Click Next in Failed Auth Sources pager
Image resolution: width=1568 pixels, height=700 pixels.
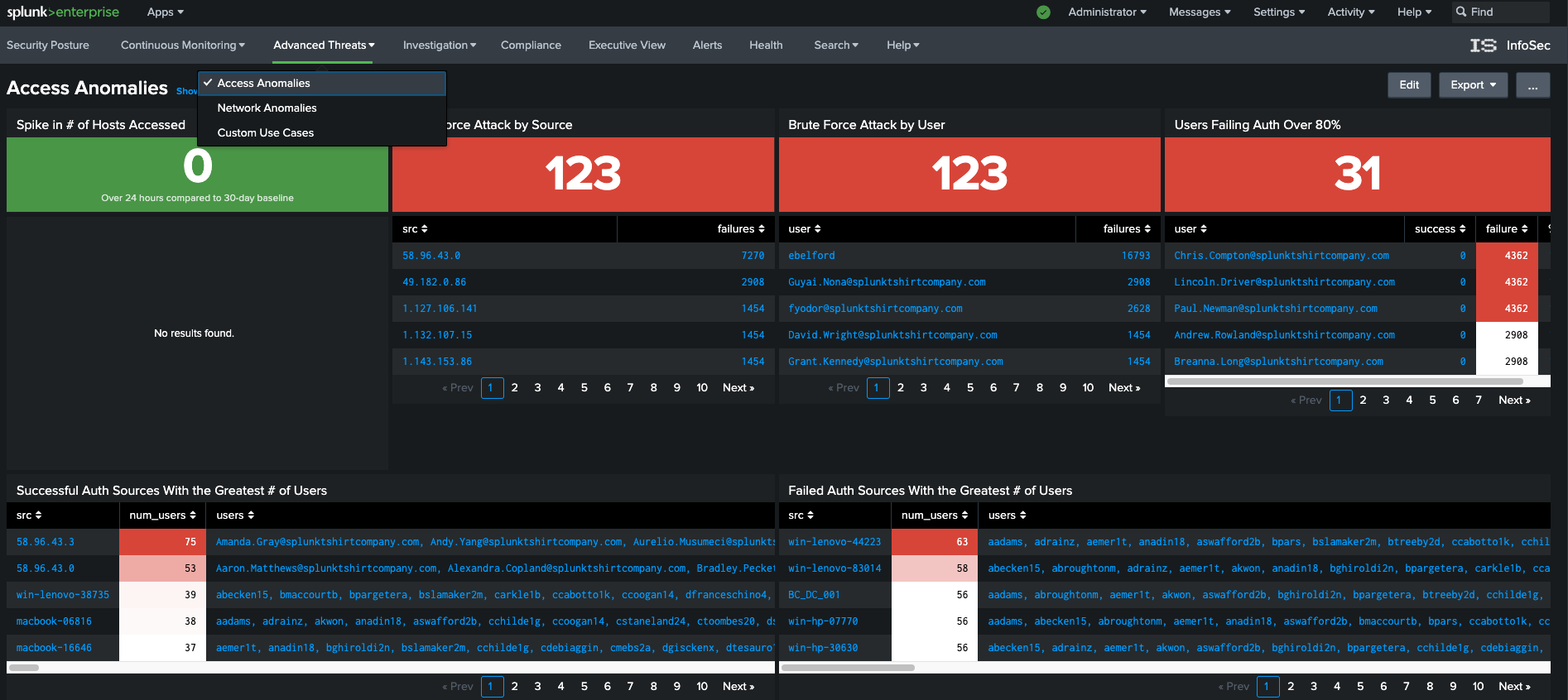pyautogui.click(x=1514, y=687)
